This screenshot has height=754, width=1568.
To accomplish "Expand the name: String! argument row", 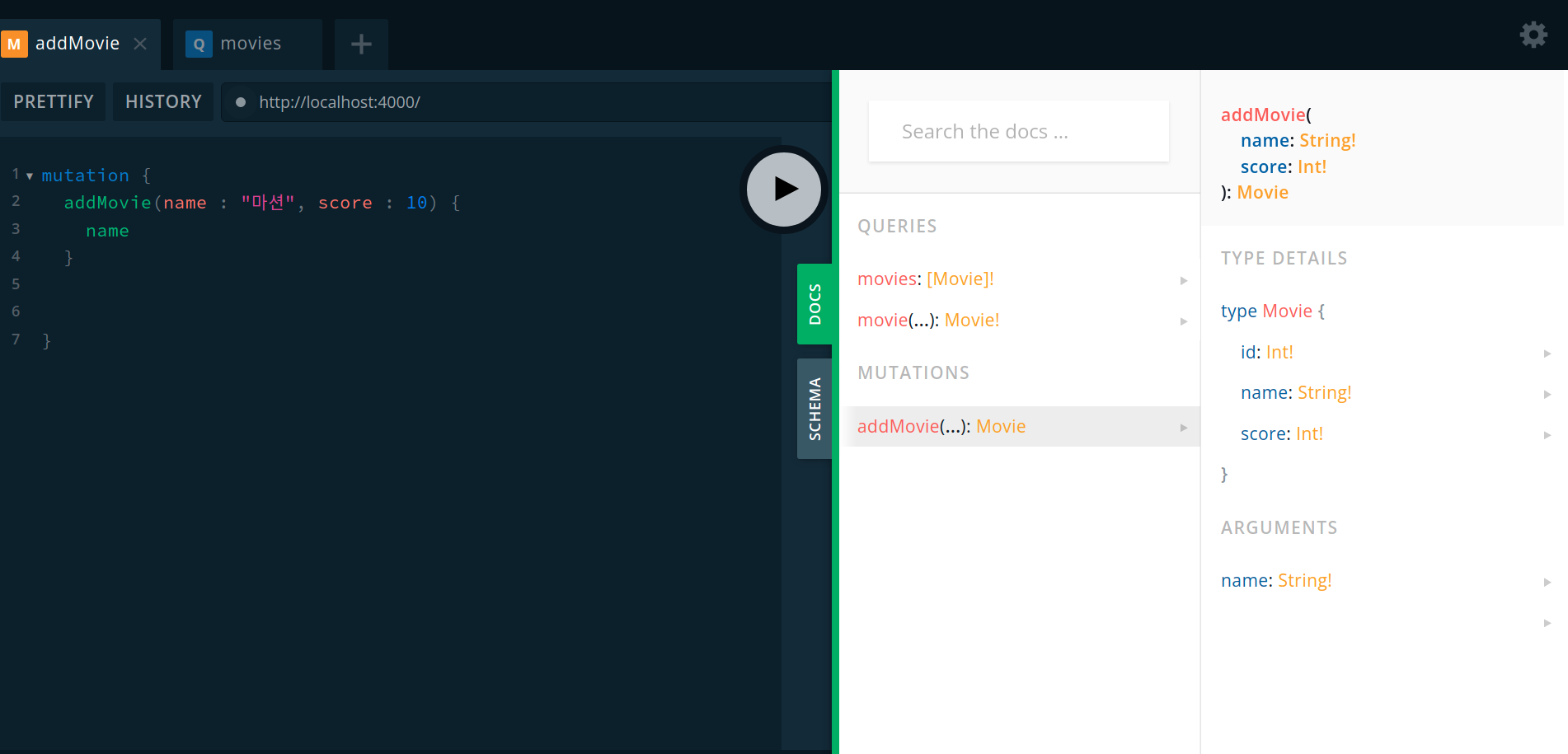I will click(x=1547, y=582).
